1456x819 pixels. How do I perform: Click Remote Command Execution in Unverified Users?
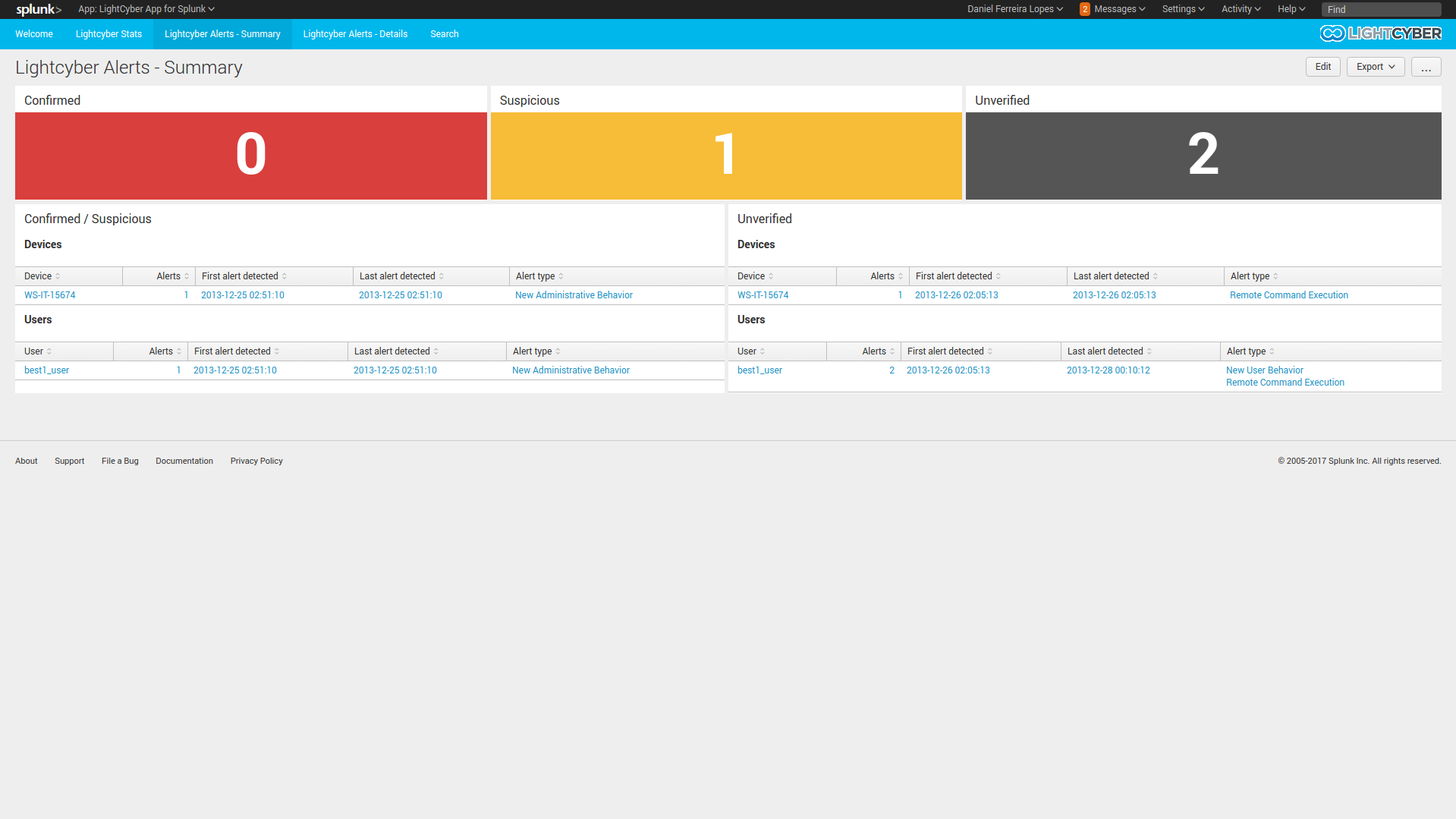1285,383
